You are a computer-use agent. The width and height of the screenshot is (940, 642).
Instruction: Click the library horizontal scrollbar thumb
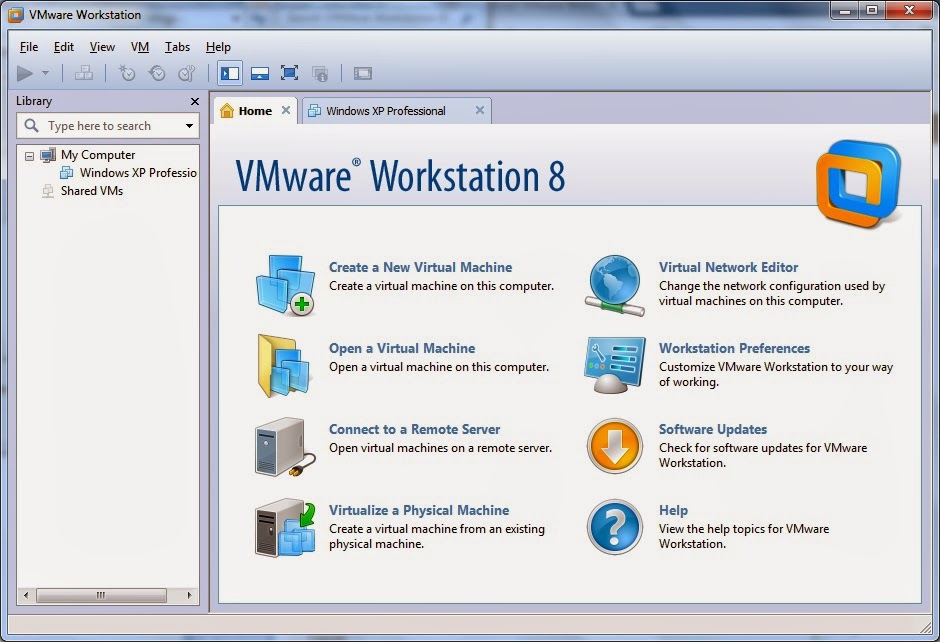point(101,595)
